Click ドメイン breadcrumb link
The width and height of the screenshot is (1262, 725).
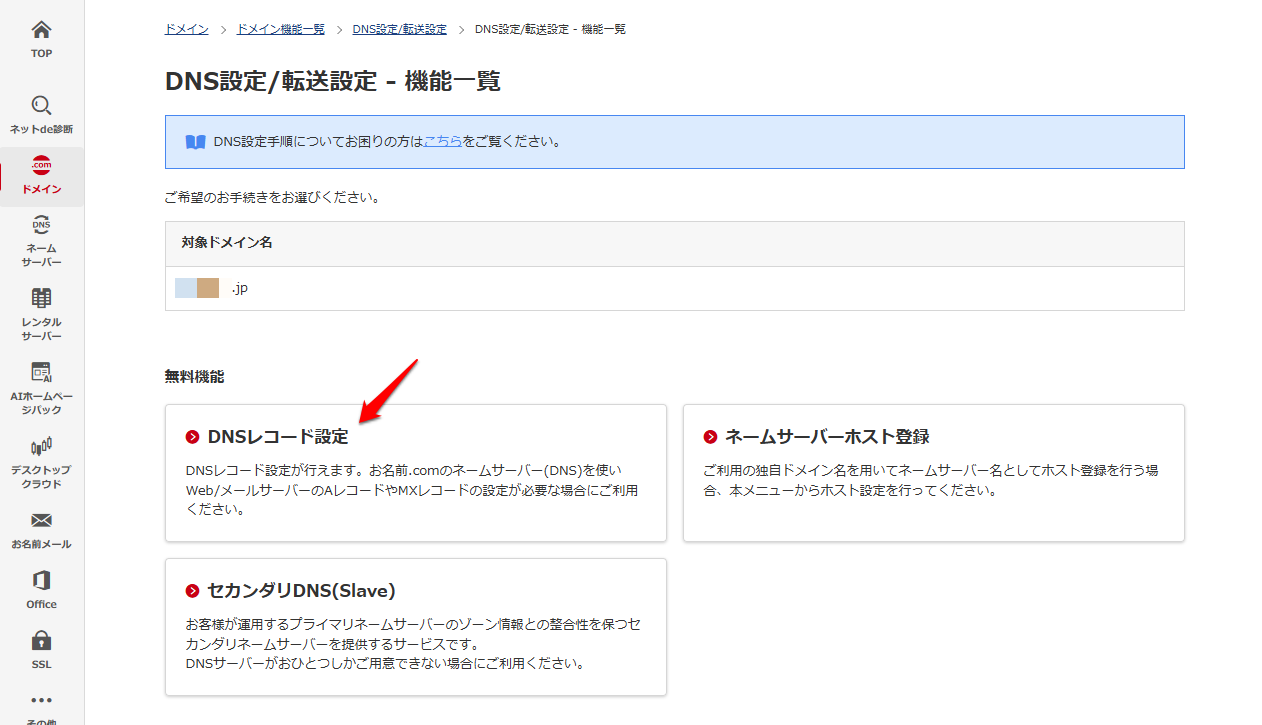[x=186, y=29]
